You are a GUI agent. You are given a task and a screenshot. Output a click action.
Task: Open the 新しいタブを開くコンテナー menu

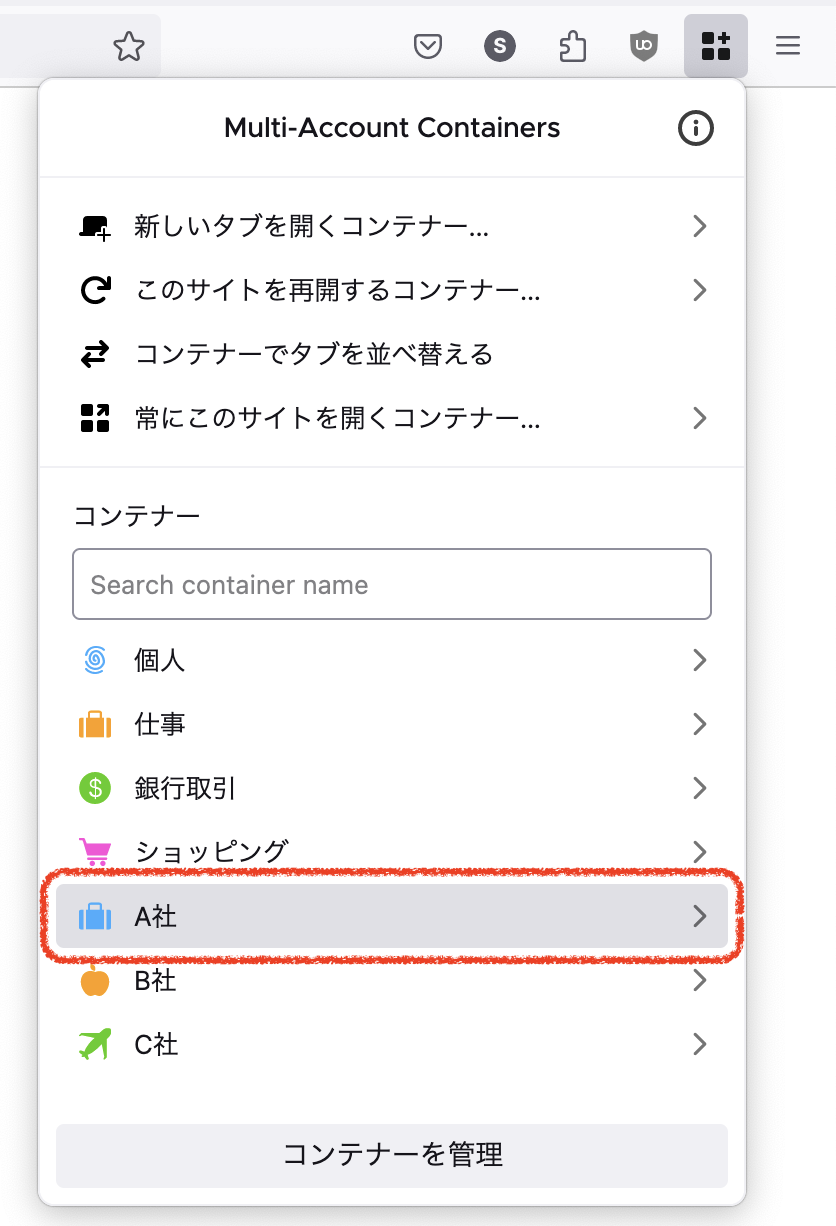[x=312, y=227]
